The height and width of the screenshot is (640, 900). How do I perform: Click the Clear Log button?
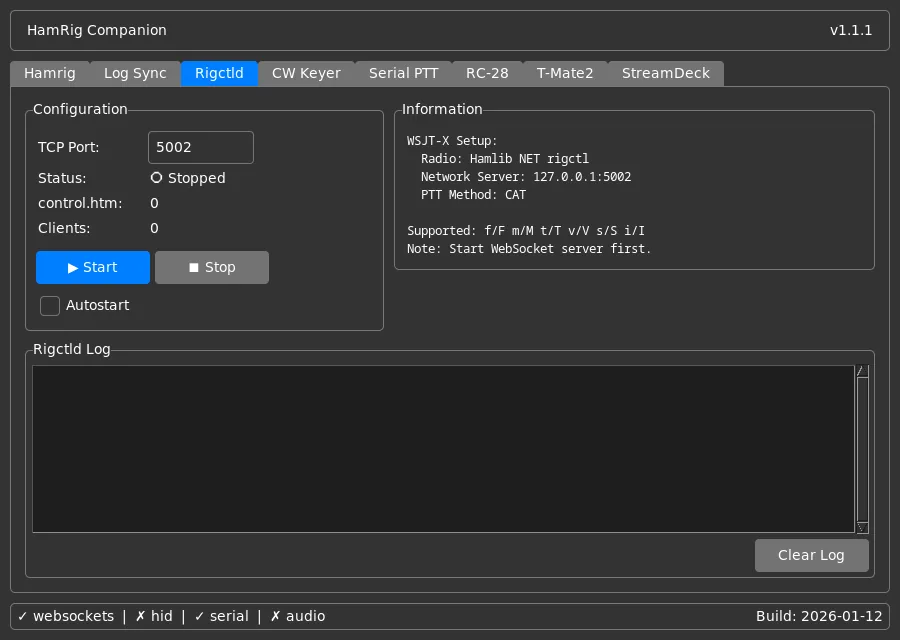[812, 556]
